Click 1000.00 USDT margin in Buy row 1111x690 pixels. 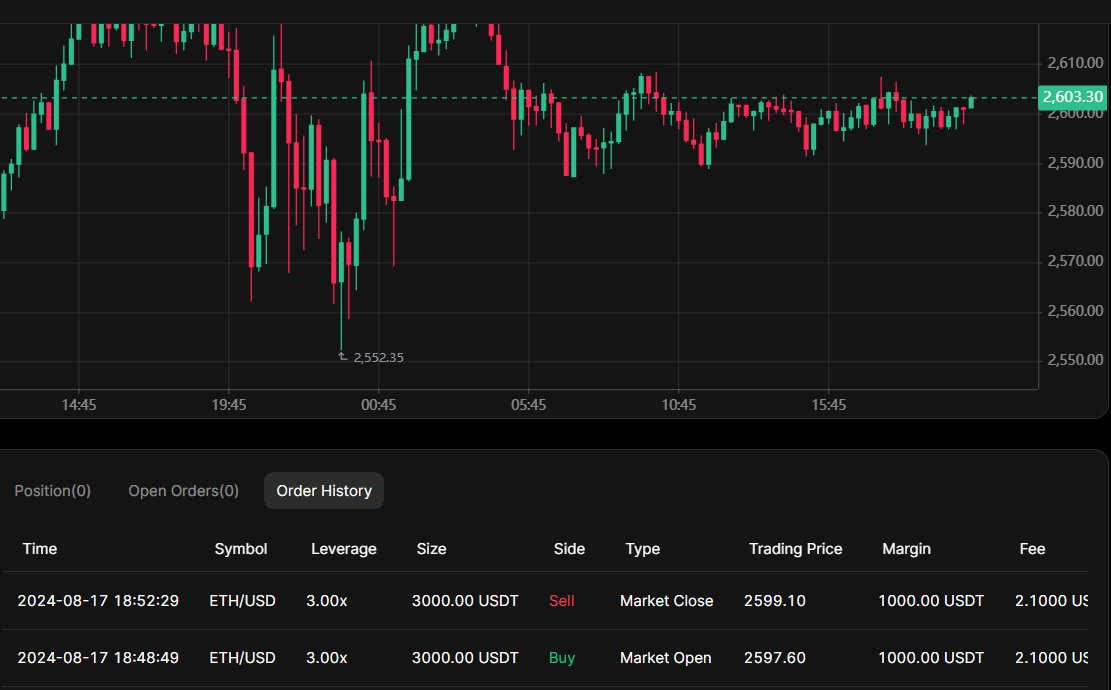pyautogui.click(x=931, y=657)
